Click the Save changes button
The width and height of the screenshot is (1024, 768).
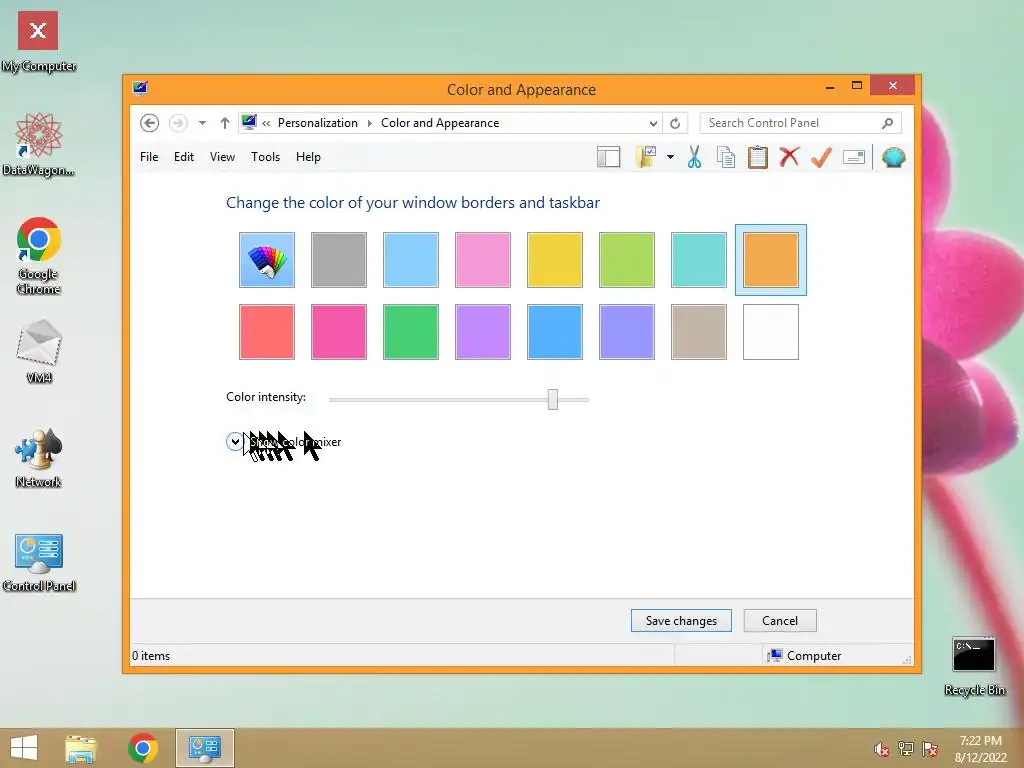coord(681,620)
